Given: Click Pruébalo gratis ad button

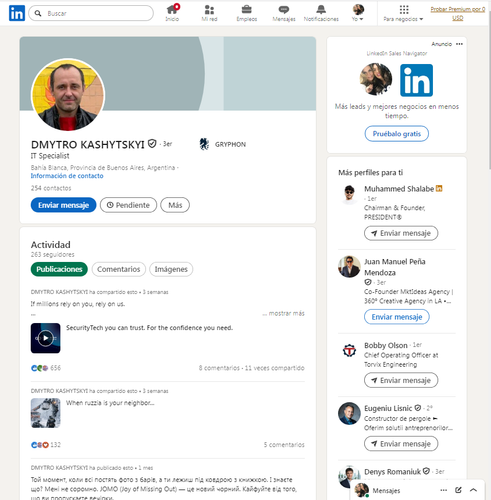Looking at the screenshot, I should point(397,134).
